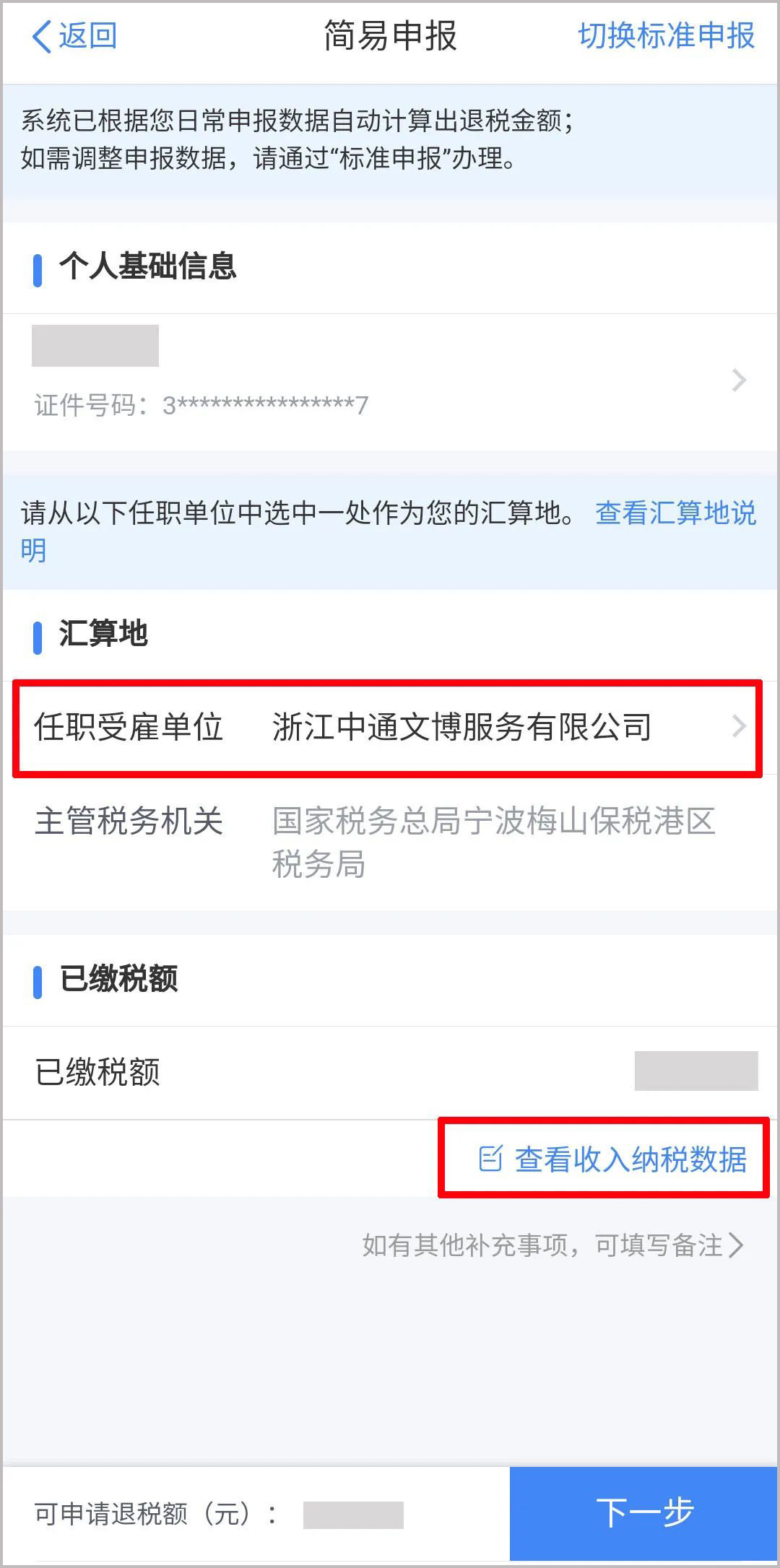The height and width of the screenshot is (1568, 780).
Task: Tap chevron after 可填写备注
Action: click(736, 1245)
